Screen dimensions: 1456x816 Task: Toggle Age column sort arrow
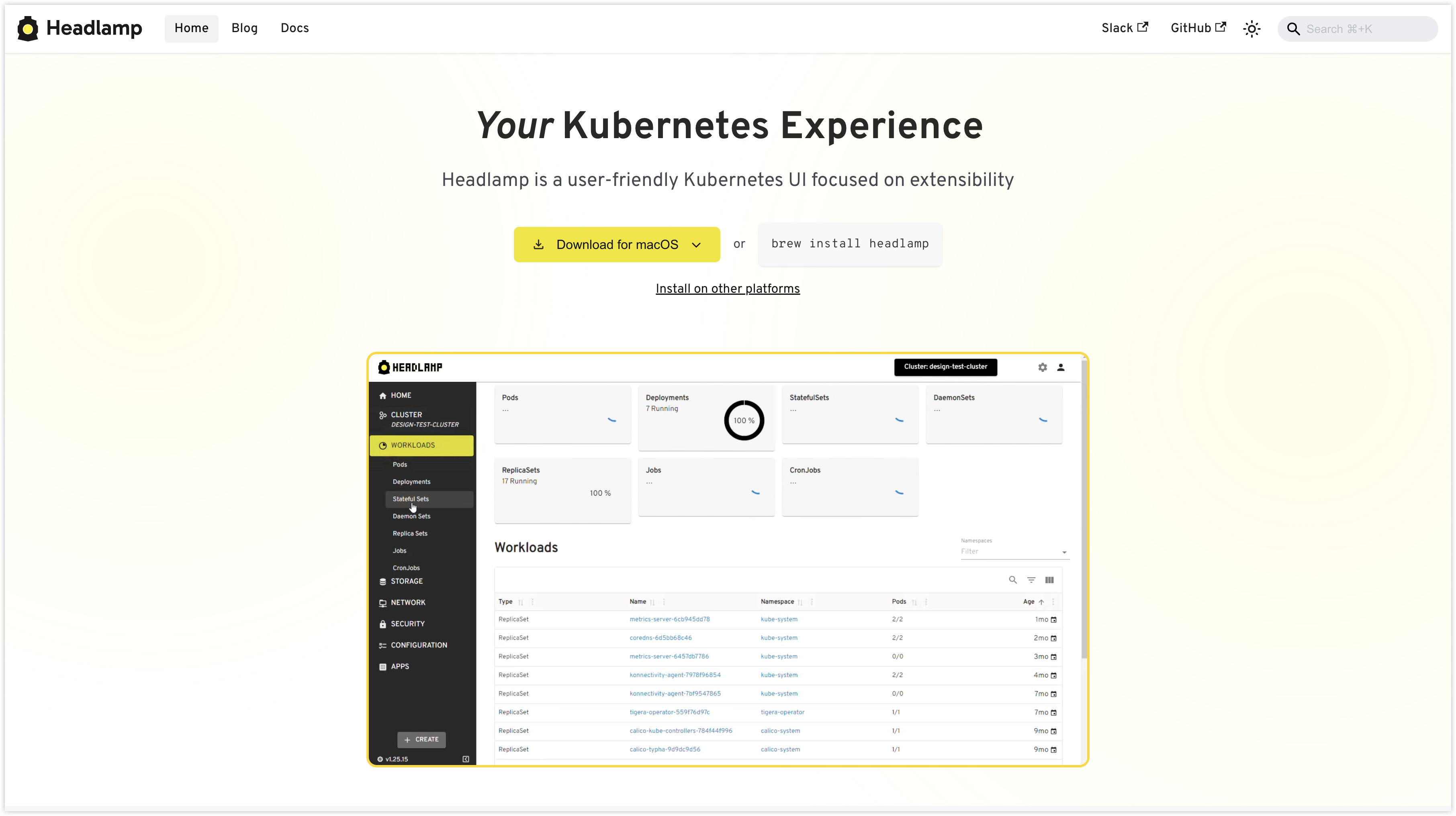point(1041,602)
